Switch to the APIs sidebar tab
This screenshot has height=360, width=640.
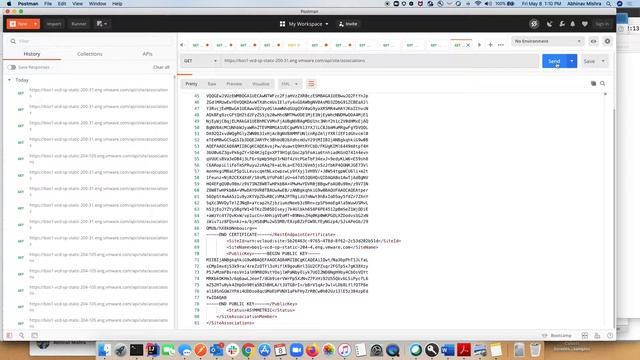147,54
